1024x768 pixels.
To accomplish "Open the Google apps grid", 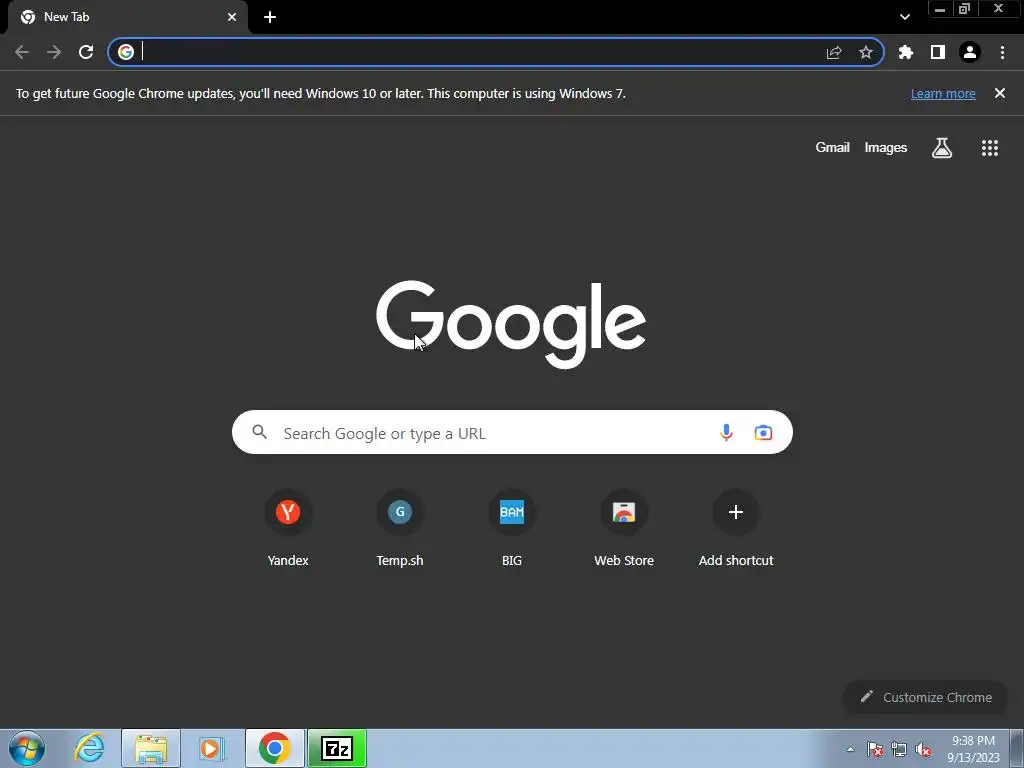I will [990, 148].
